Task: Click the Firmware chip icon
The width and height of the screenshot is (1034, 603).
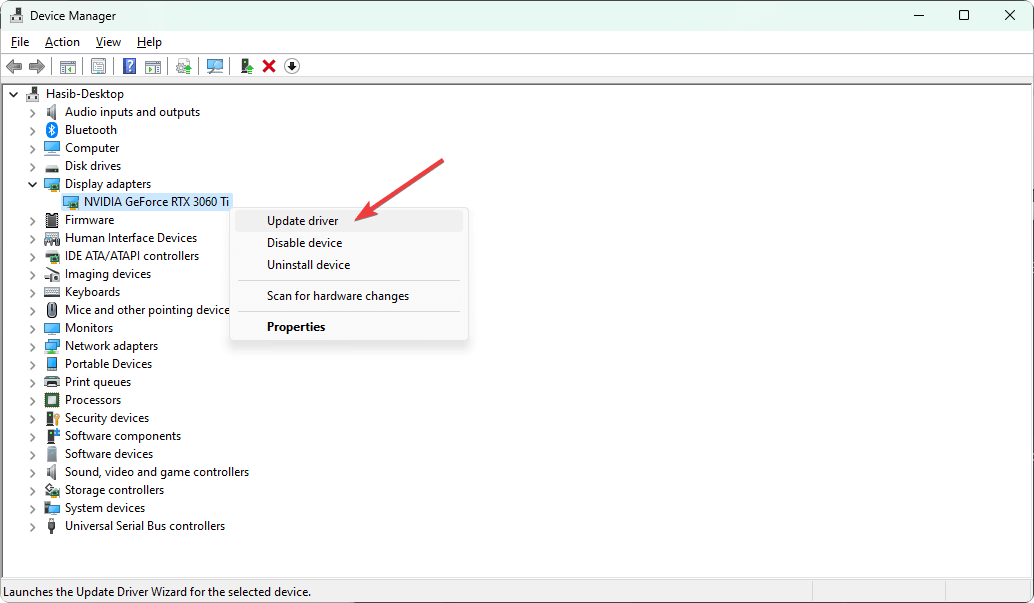Action: (x=51, y=220)
